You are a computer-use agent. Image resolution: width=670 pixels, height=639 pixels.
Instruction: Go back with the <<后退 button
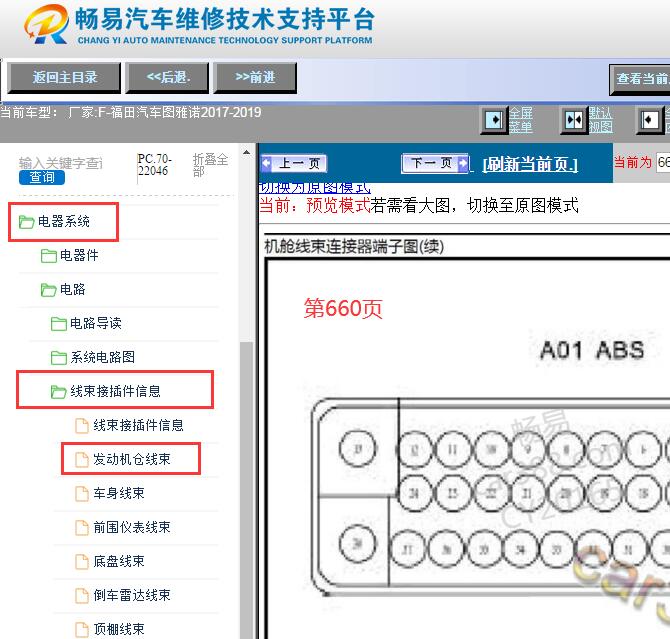(x=168, y=77)
